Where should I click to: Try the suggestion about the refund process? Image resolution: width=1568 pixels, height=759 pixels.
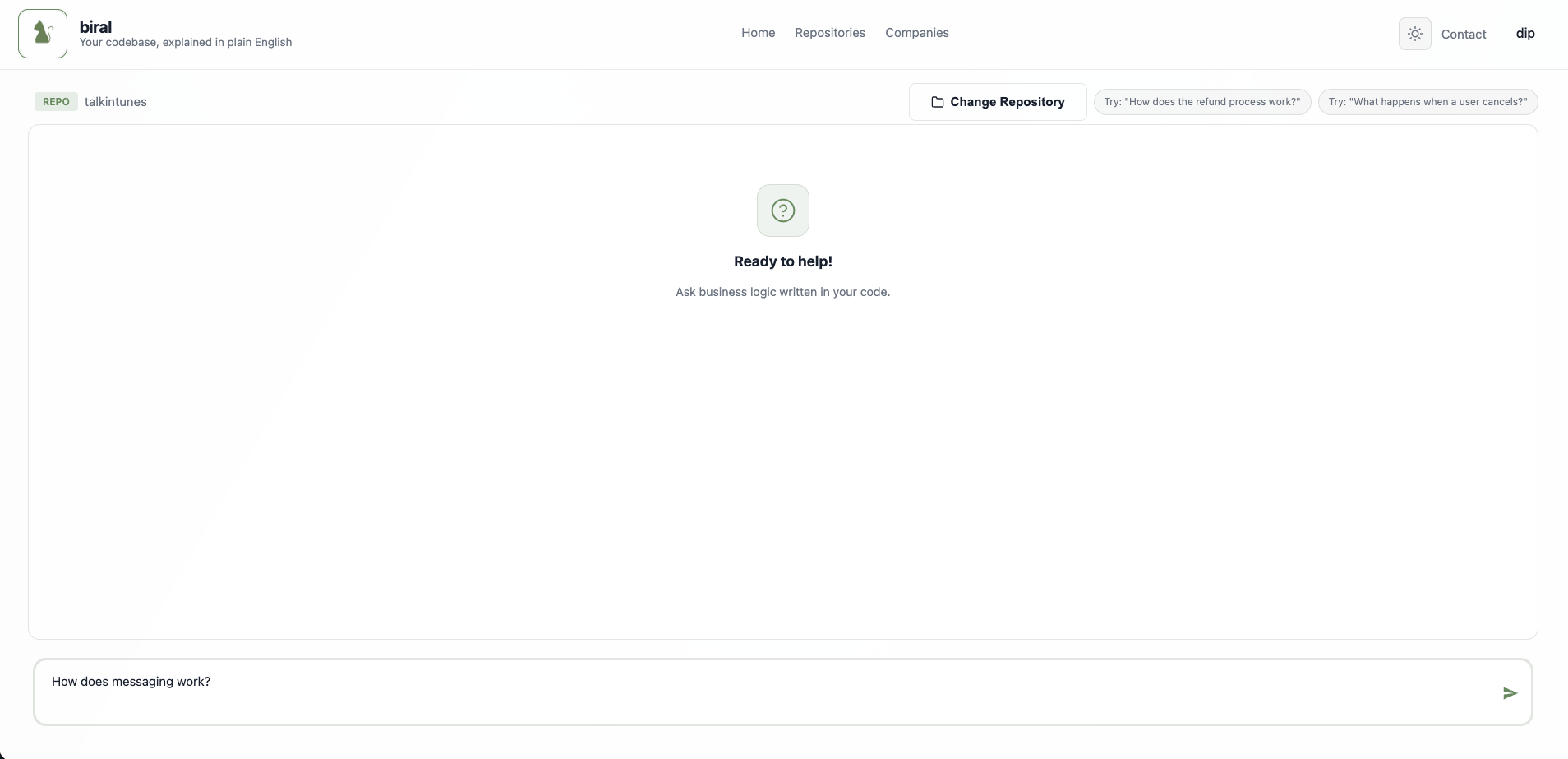pos(1201,101)
